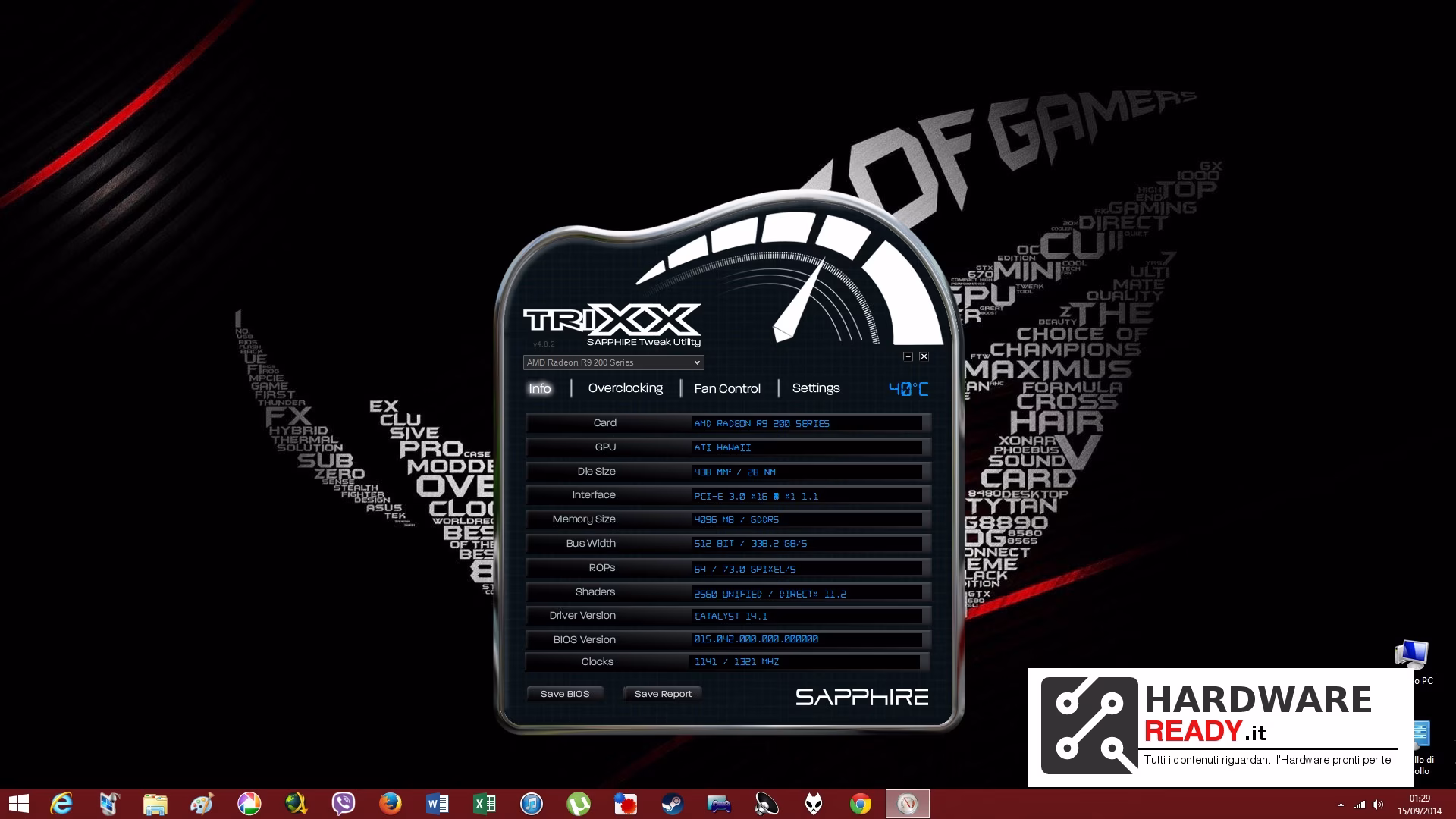Click the Shaders row label

click(x=595, y=592)
